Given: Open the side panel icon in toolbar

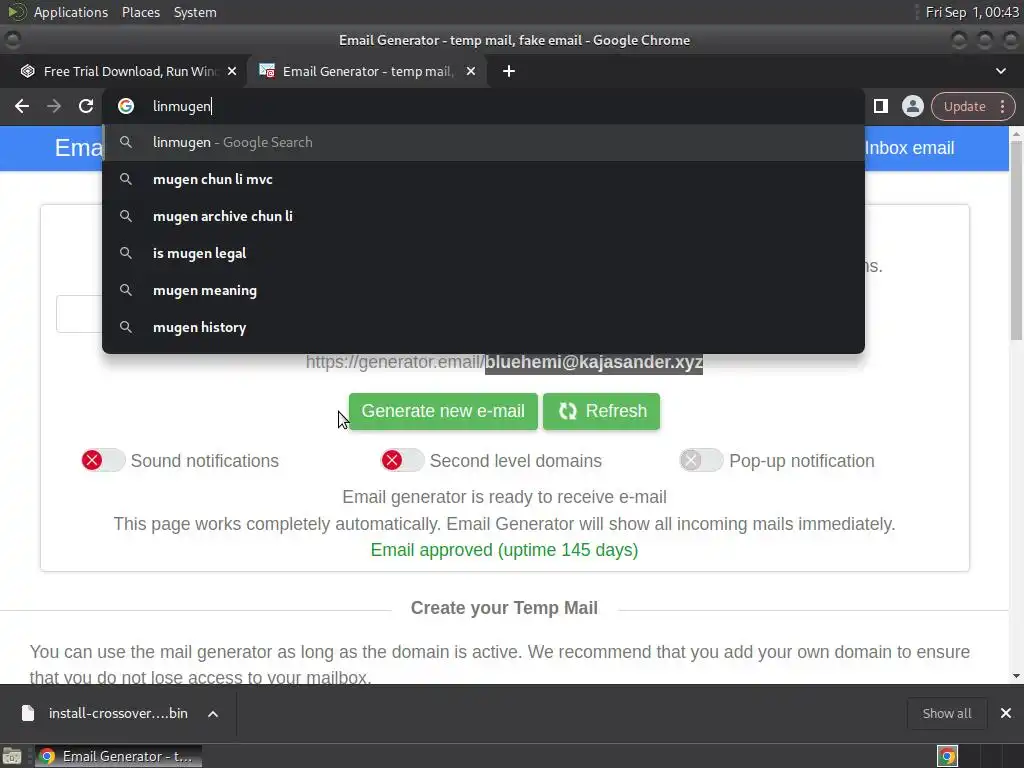Looking at the screenshot, I should pos(881,106).
